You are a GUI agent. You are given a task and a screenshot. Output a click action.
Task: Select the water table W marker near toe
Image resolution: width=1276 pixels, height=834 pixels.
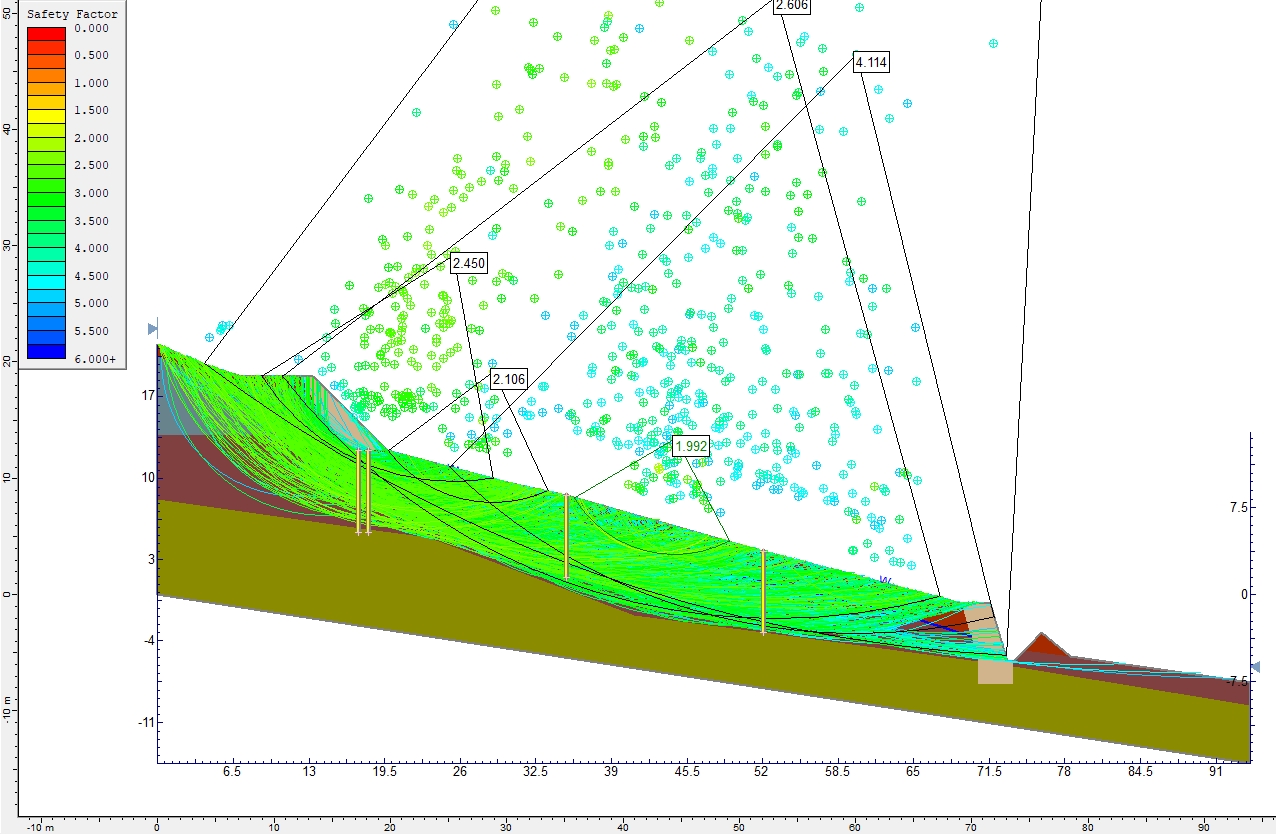pyautogui.click(x=884, y=580)
